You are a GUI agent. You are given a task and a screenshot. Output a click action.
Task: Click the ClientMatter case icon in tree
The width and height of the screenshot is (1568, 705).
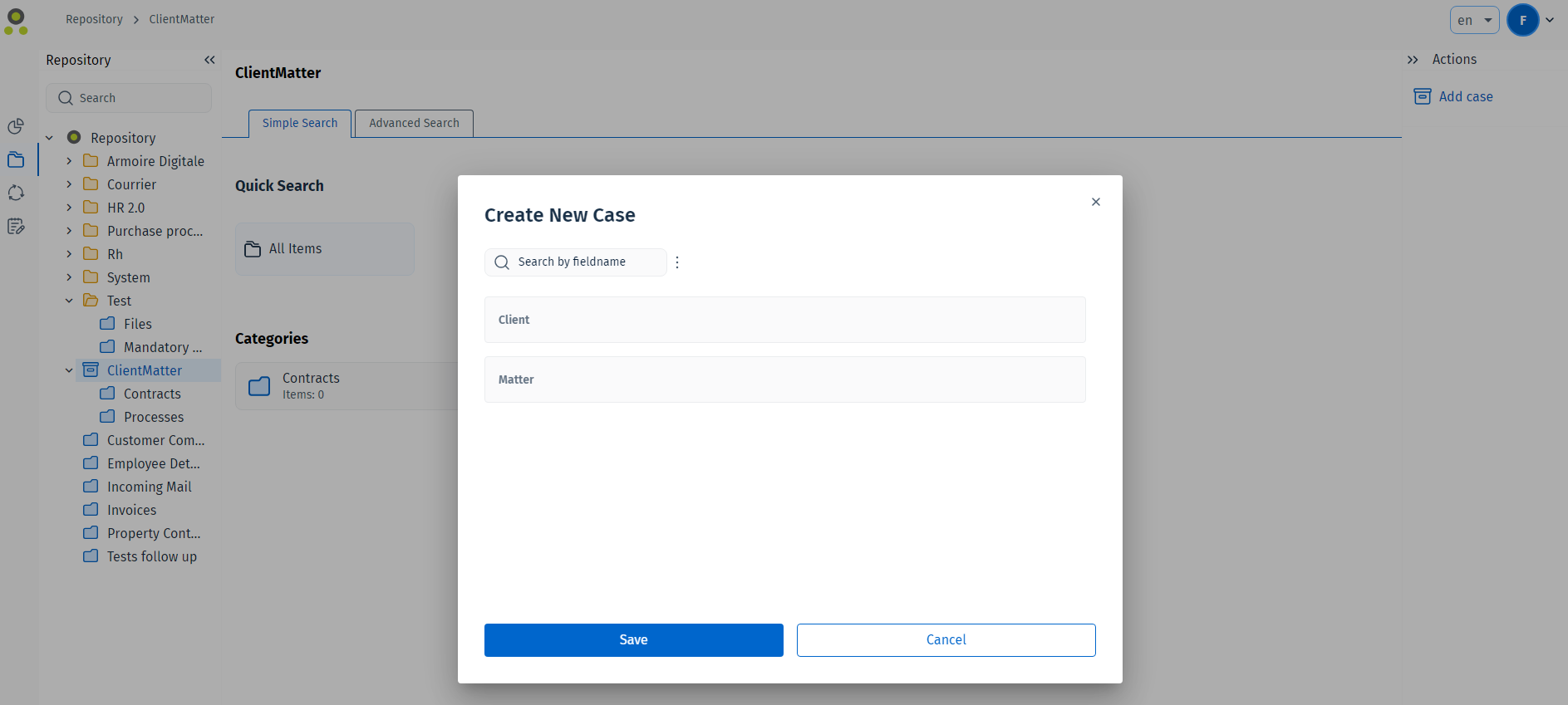click(91, 370)
